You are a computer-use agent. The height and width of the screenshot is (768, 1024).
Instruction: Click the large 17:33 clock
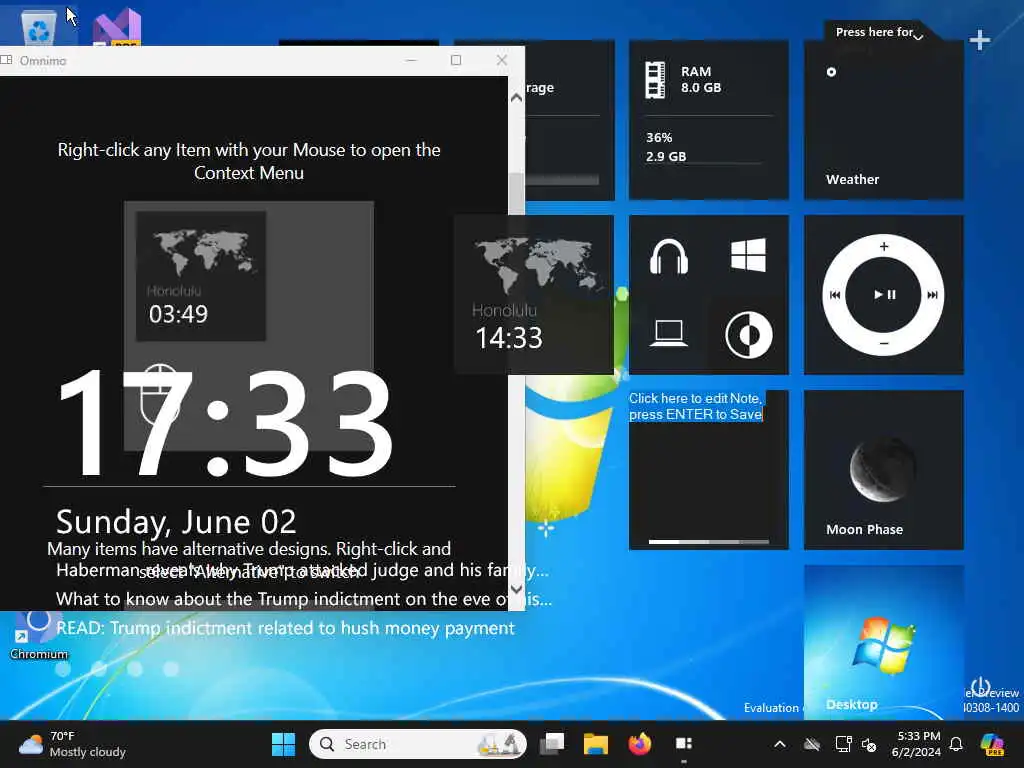(225, 422)
